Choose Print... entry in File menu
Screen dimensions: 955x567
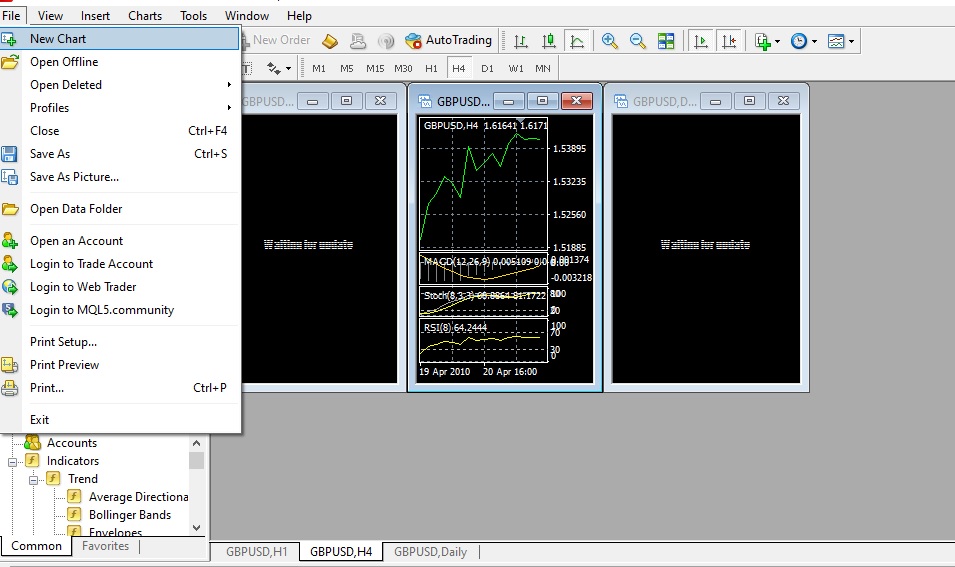click(119, 388)
